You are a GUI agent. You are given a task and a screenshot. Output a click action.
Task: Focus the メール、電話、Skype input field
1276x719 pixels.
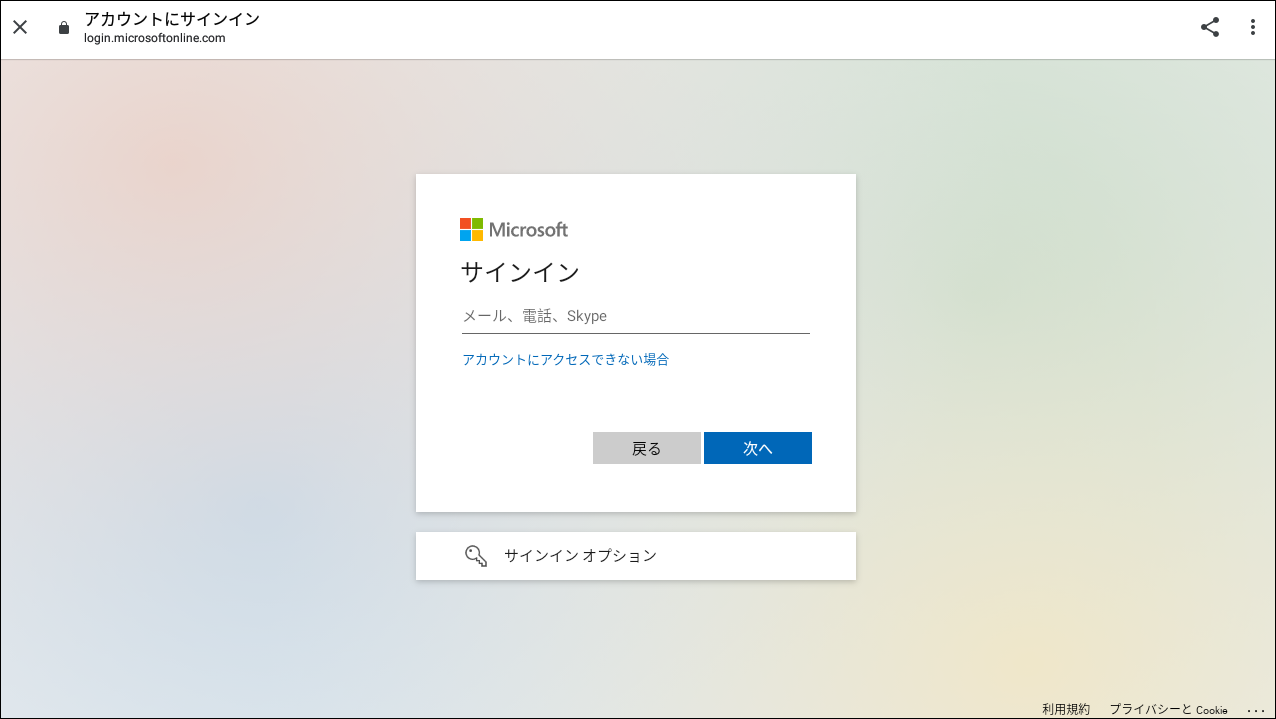coord(635,317)
